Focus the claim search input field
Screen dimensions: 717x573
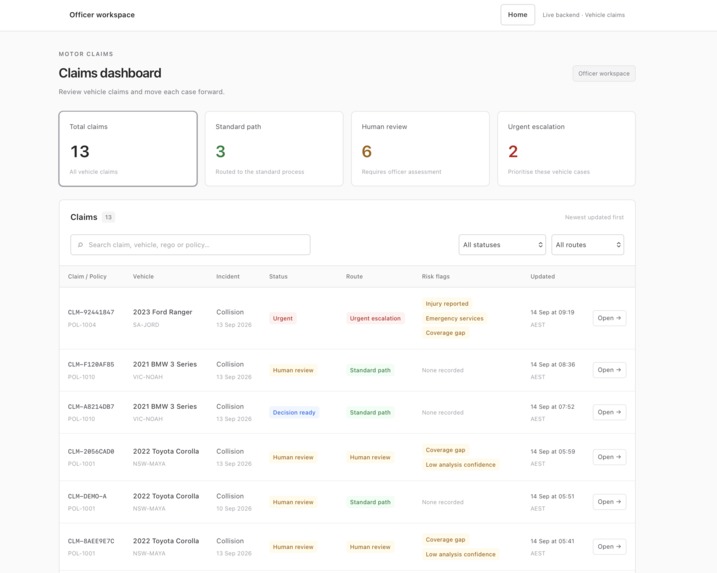[190, 245]
